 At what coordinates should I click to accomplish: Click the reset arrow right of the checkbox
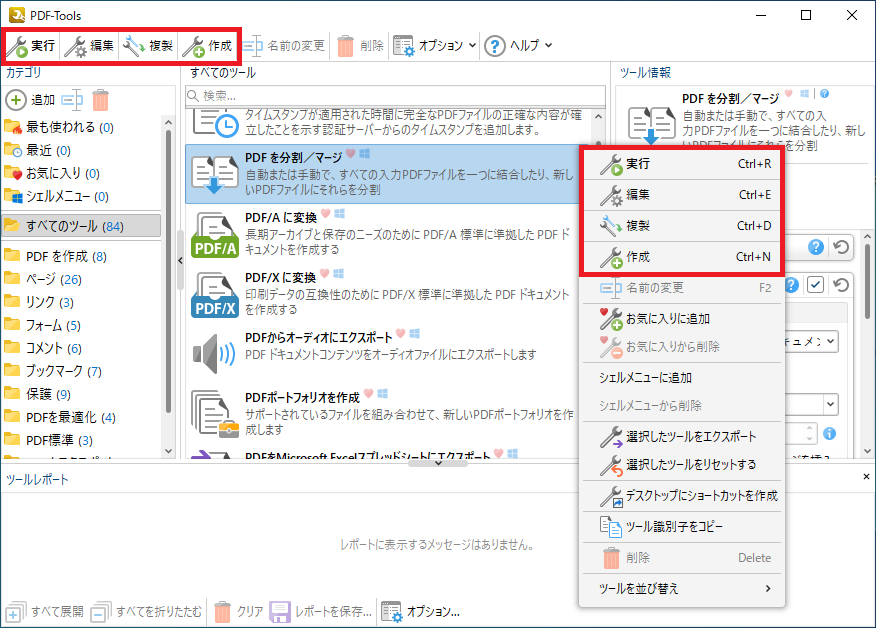tap(841, 285)
